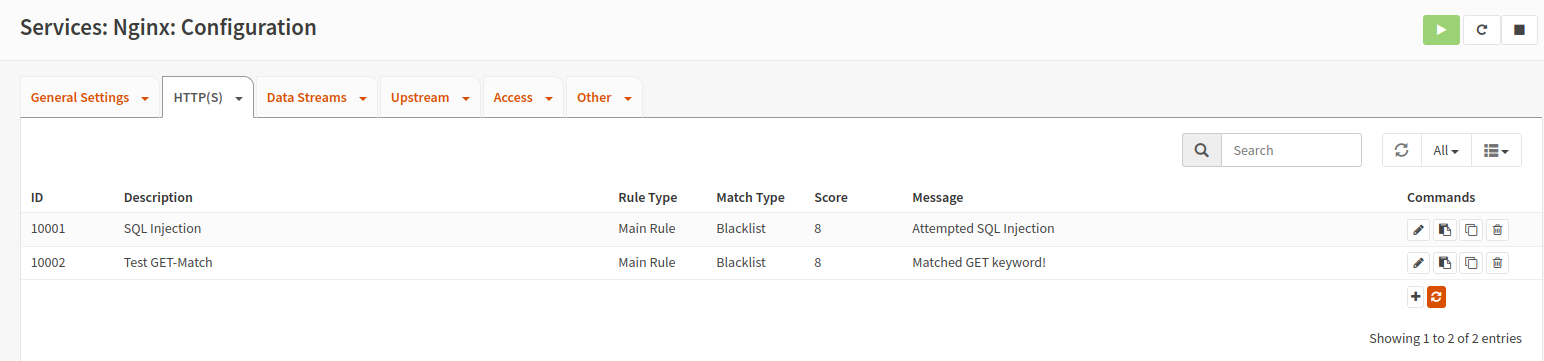Viewport: 1544px width, 361px height.
Task: Click the magnifier search icon
Action: [1202, 150]
